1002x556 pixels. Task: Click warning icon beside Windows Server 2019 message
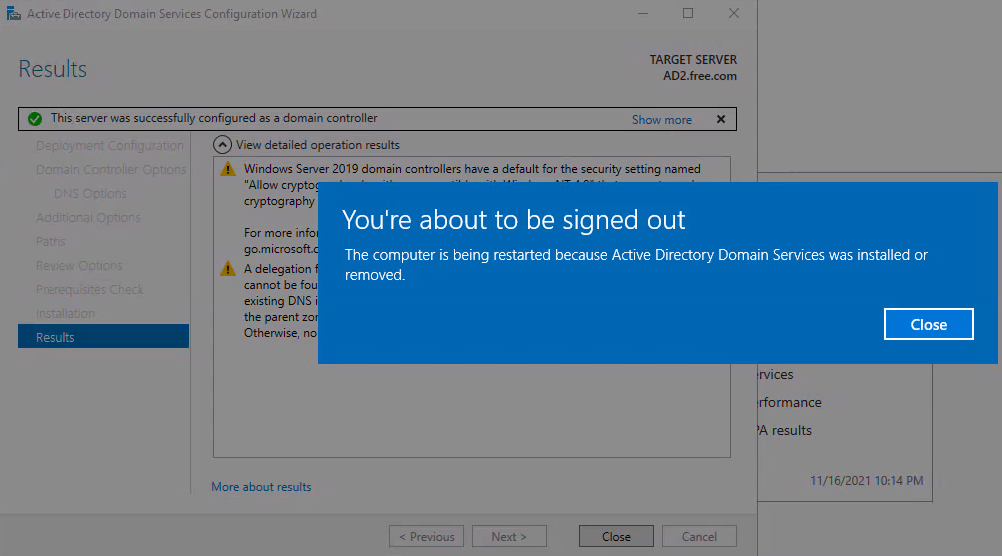(227, 169)
